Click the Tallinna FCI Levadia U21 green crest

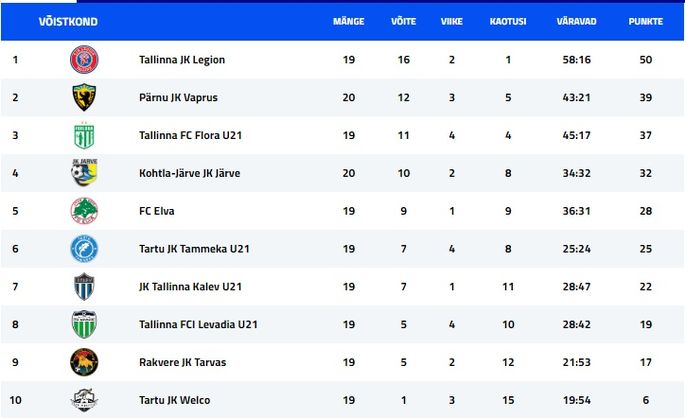click(x=84, y=324)
